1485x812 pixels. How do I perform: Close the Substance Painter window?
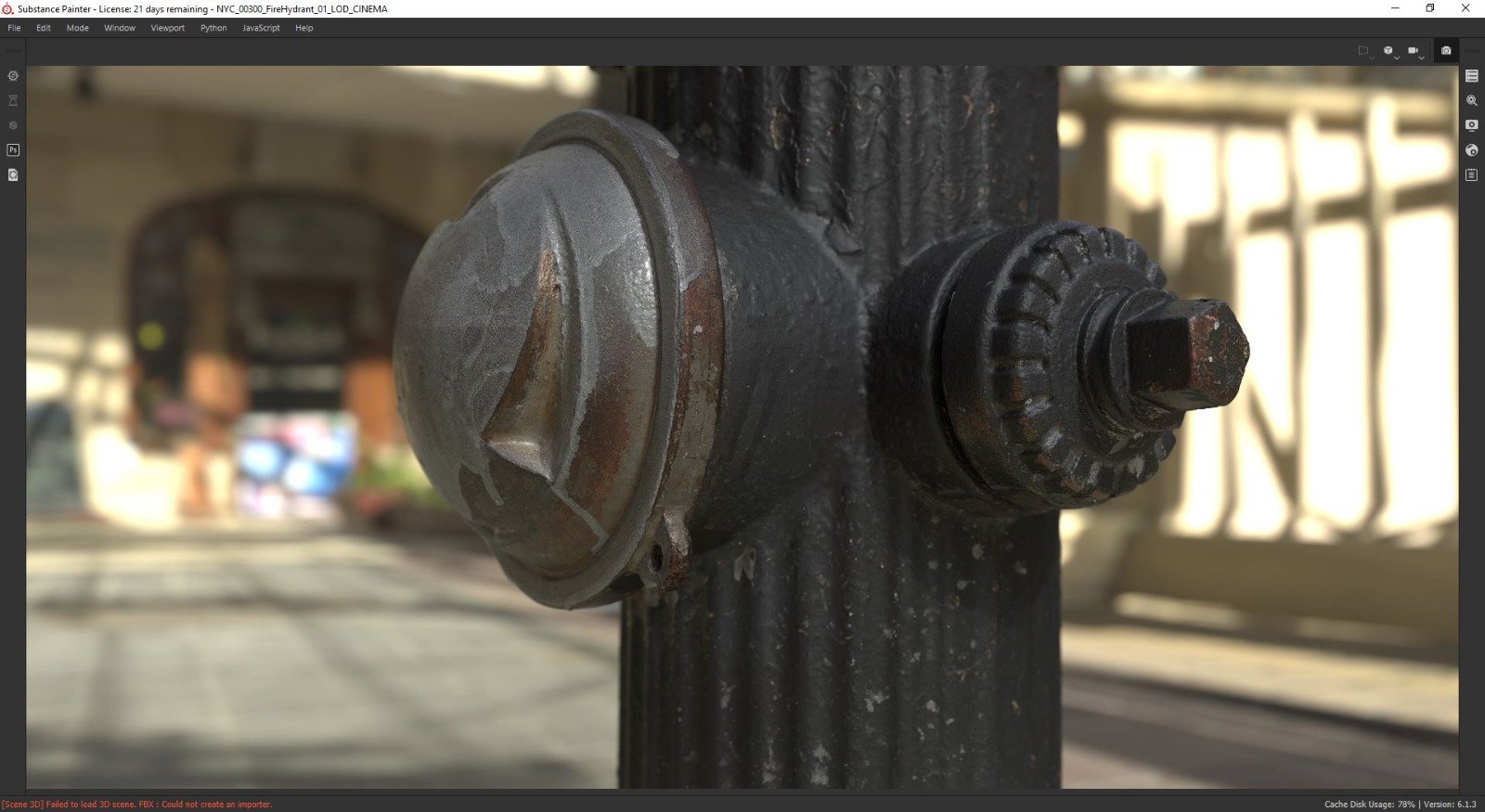point(1466,8)
